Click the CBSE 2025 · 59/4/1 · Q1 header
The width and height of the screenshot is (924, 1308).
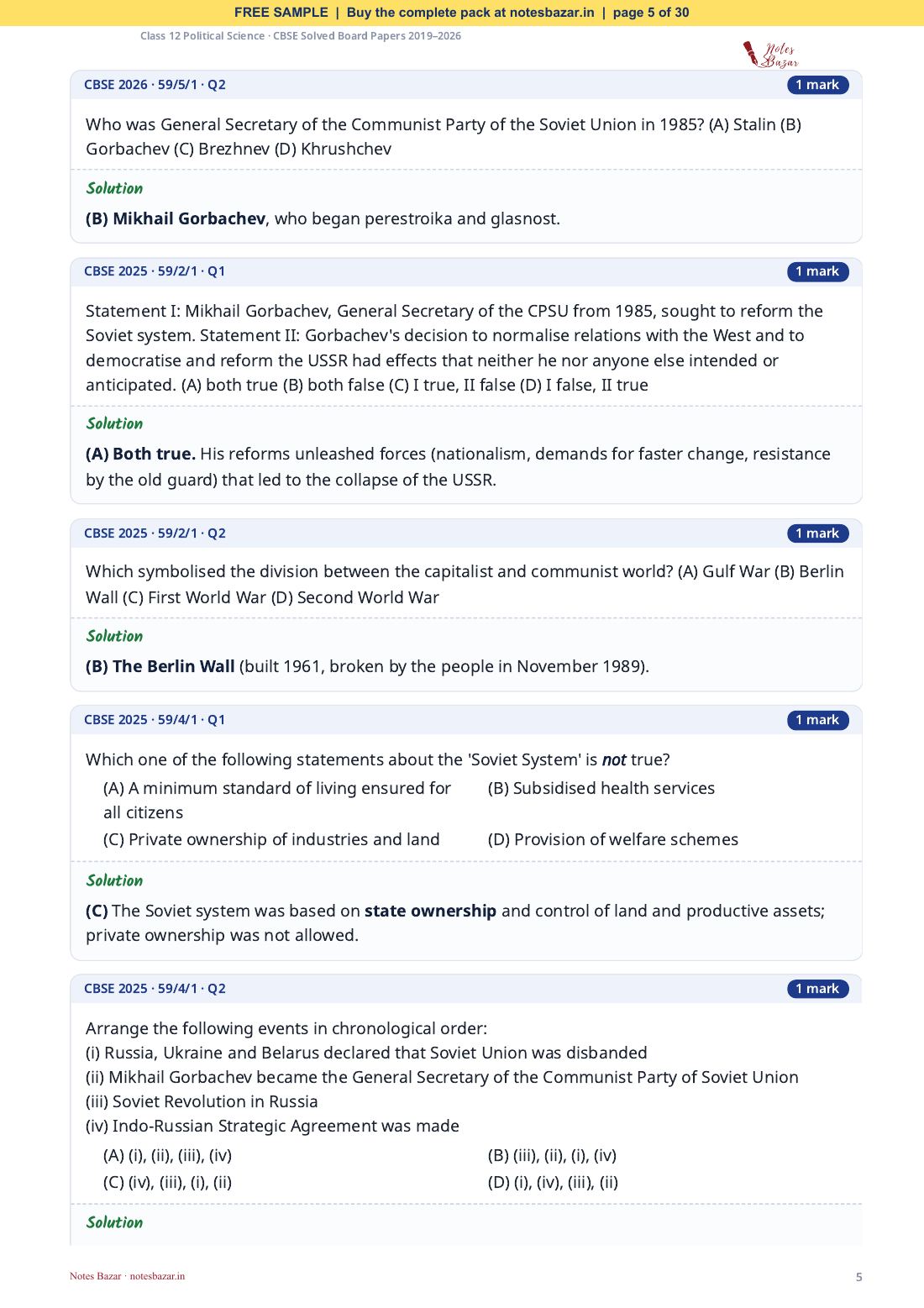click(x=155, y=720)
